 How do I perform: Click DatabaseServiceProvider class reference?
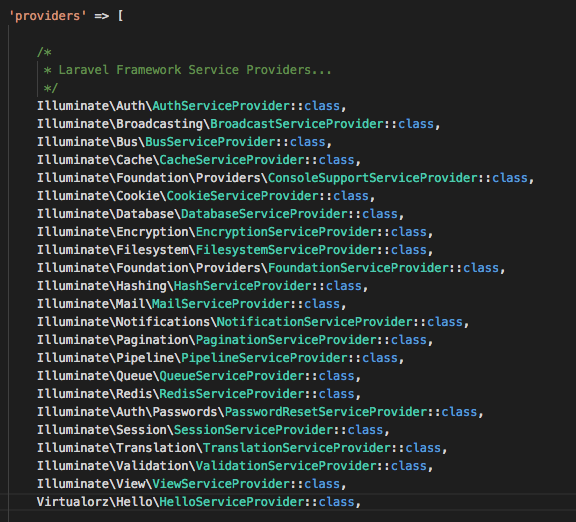click(x=265, y=214)
